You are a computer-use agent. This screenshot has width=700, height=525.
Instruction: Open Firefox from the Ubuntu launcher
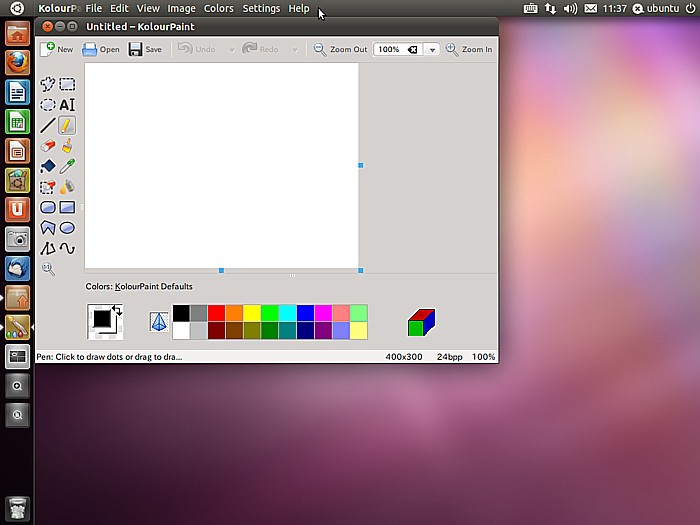17,63
